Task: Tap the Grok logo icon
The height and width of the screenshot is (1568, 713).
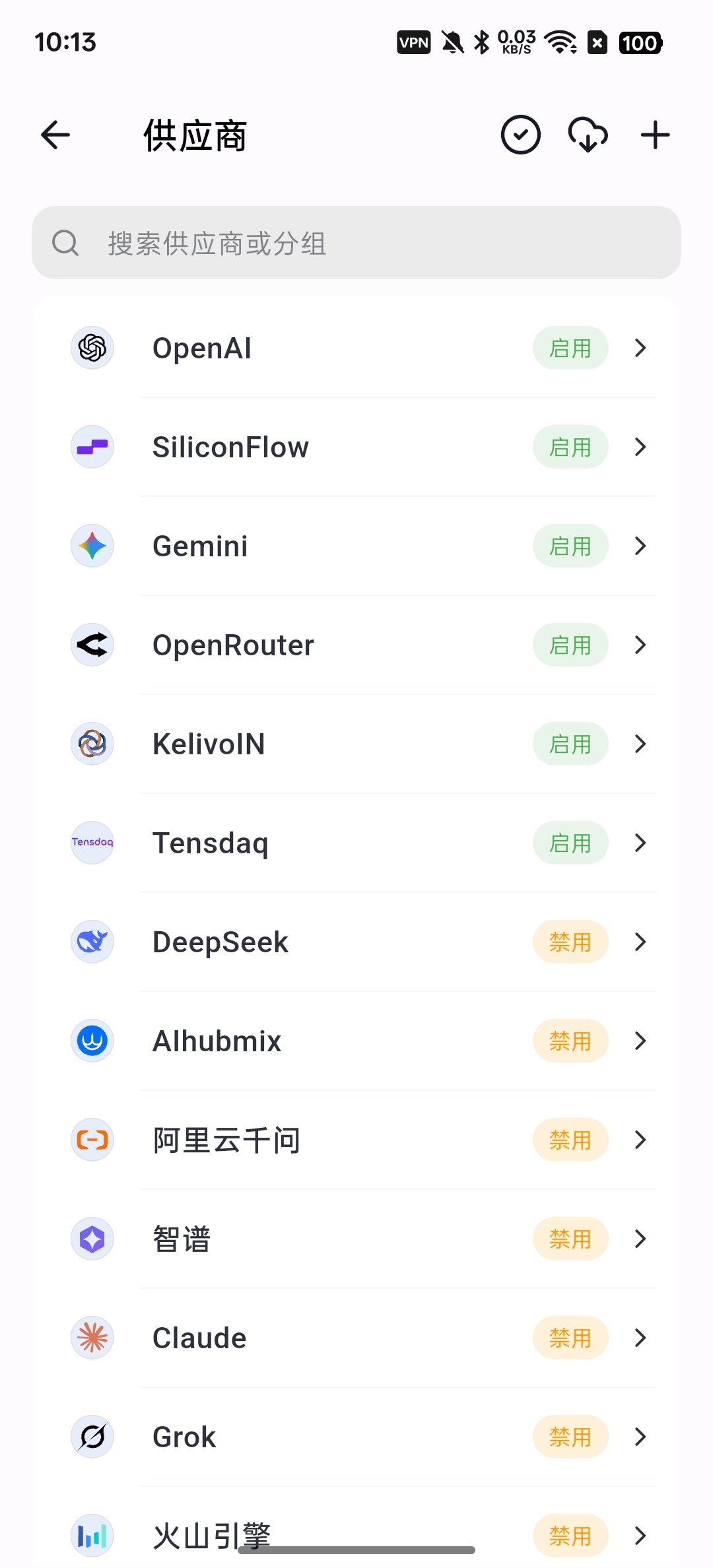Action: [92, 1437]
